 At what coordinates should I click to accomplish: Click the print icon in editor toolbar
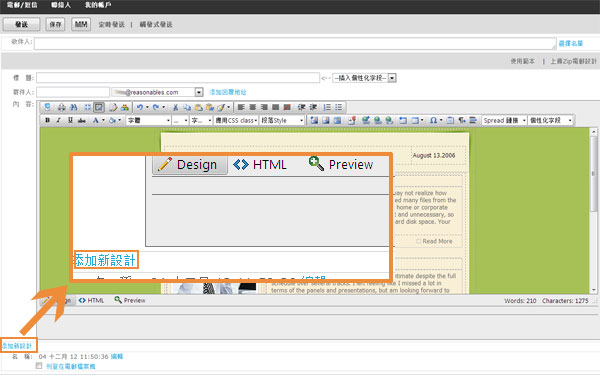(x=61, y=108)
